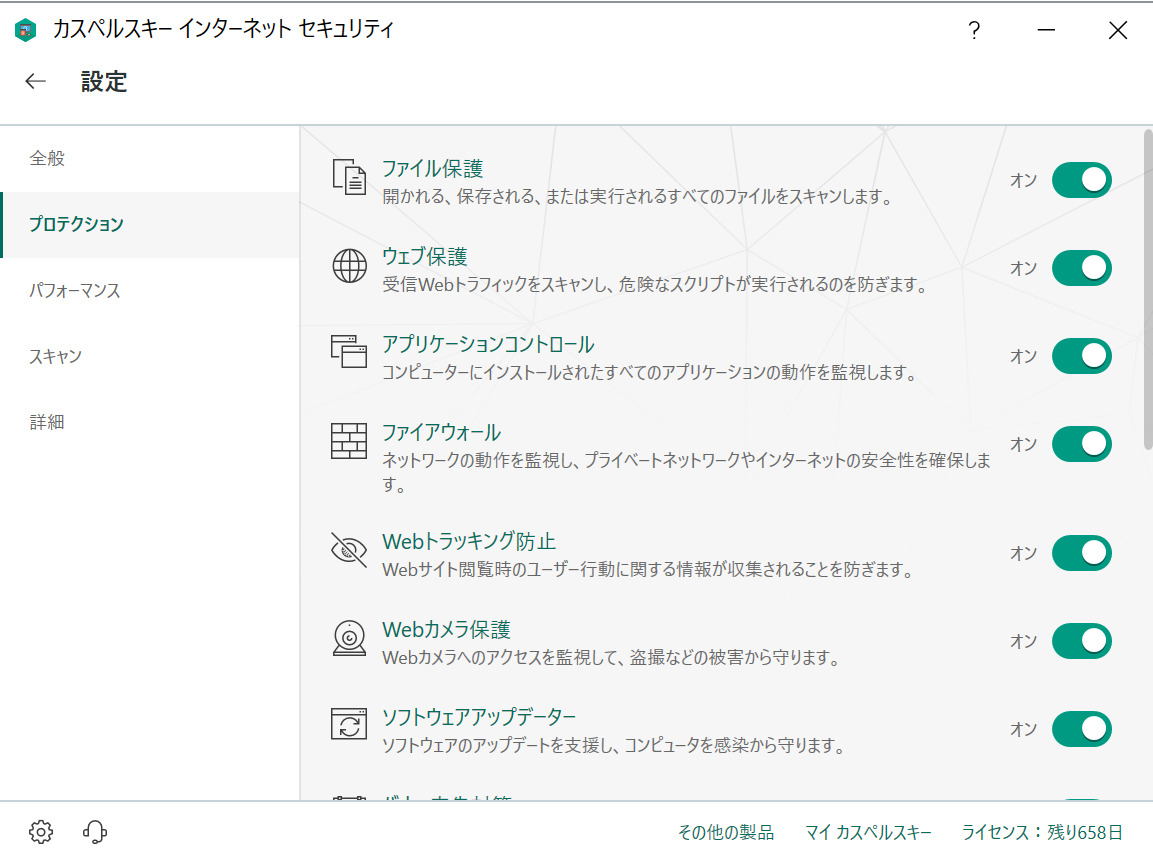
Task: Open support via the headset icon
Action: [x=95, y=832]
